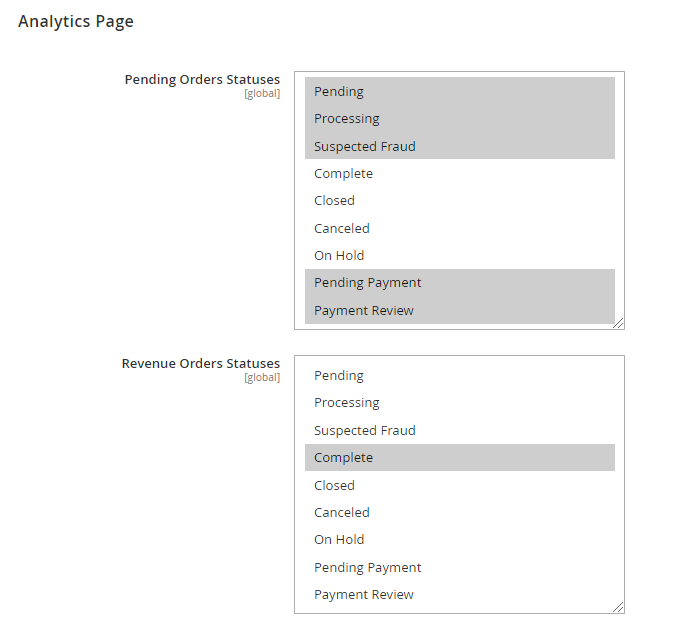Deselect Processing in Pending Orders Statuses list
Image resolution: width=685 pixels, height=626 pixels.
click(x=347, y=119)
